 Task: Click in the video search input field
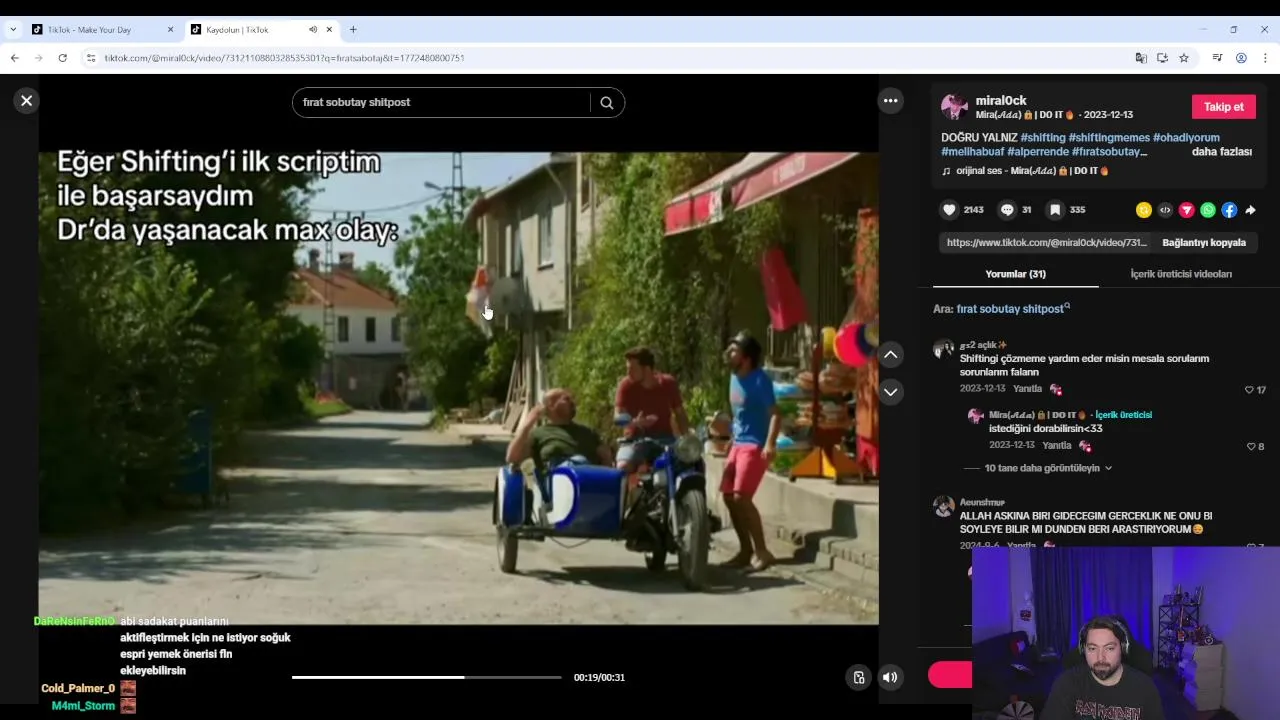click(445, 102)
